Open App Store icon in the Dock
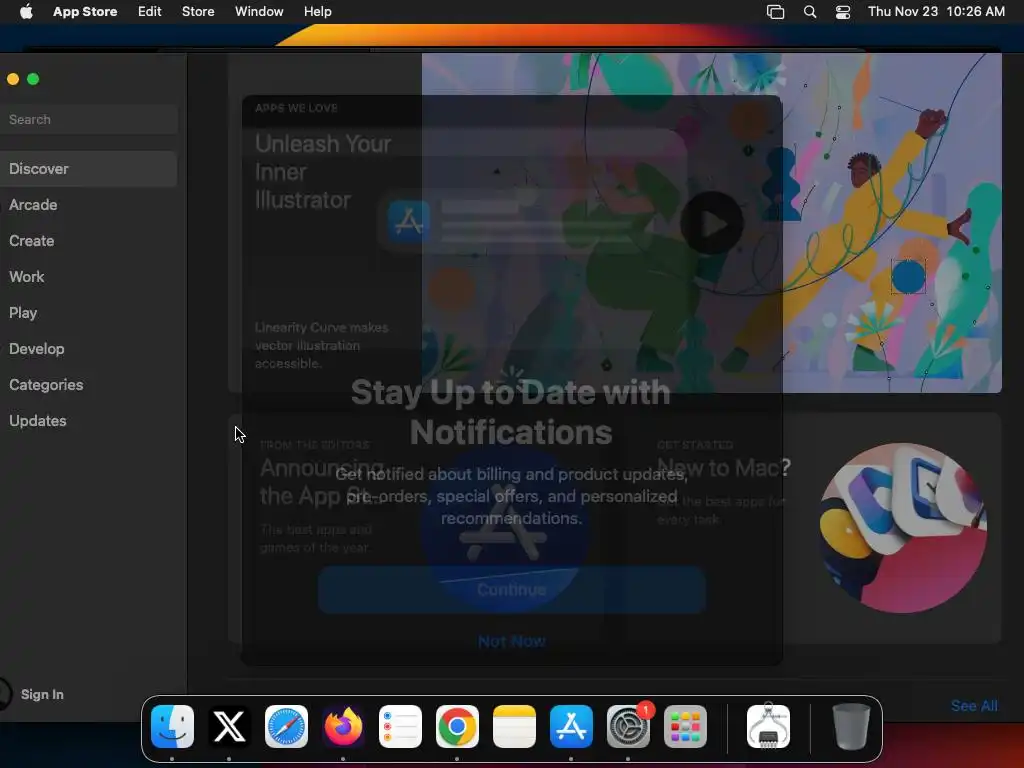1024x768 pixels. pos(571,726)
